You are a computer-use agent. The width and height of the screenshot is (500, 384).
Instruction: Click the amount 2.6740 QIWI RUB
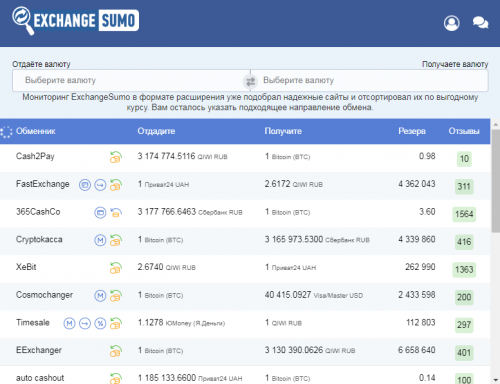point(166,267)
